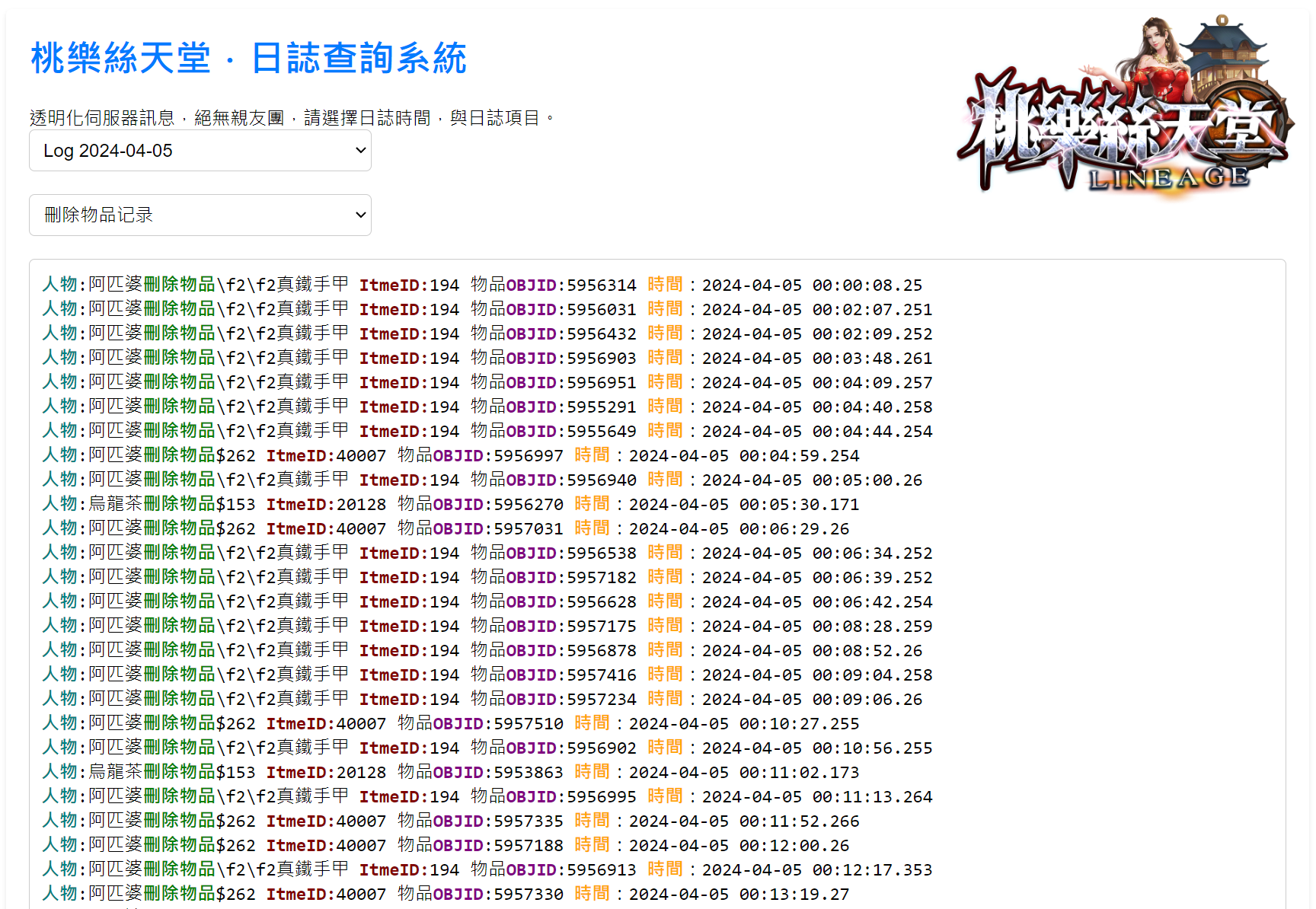
Task: Select the $262 row with OBJID:5957510
Action: point(451,723)
